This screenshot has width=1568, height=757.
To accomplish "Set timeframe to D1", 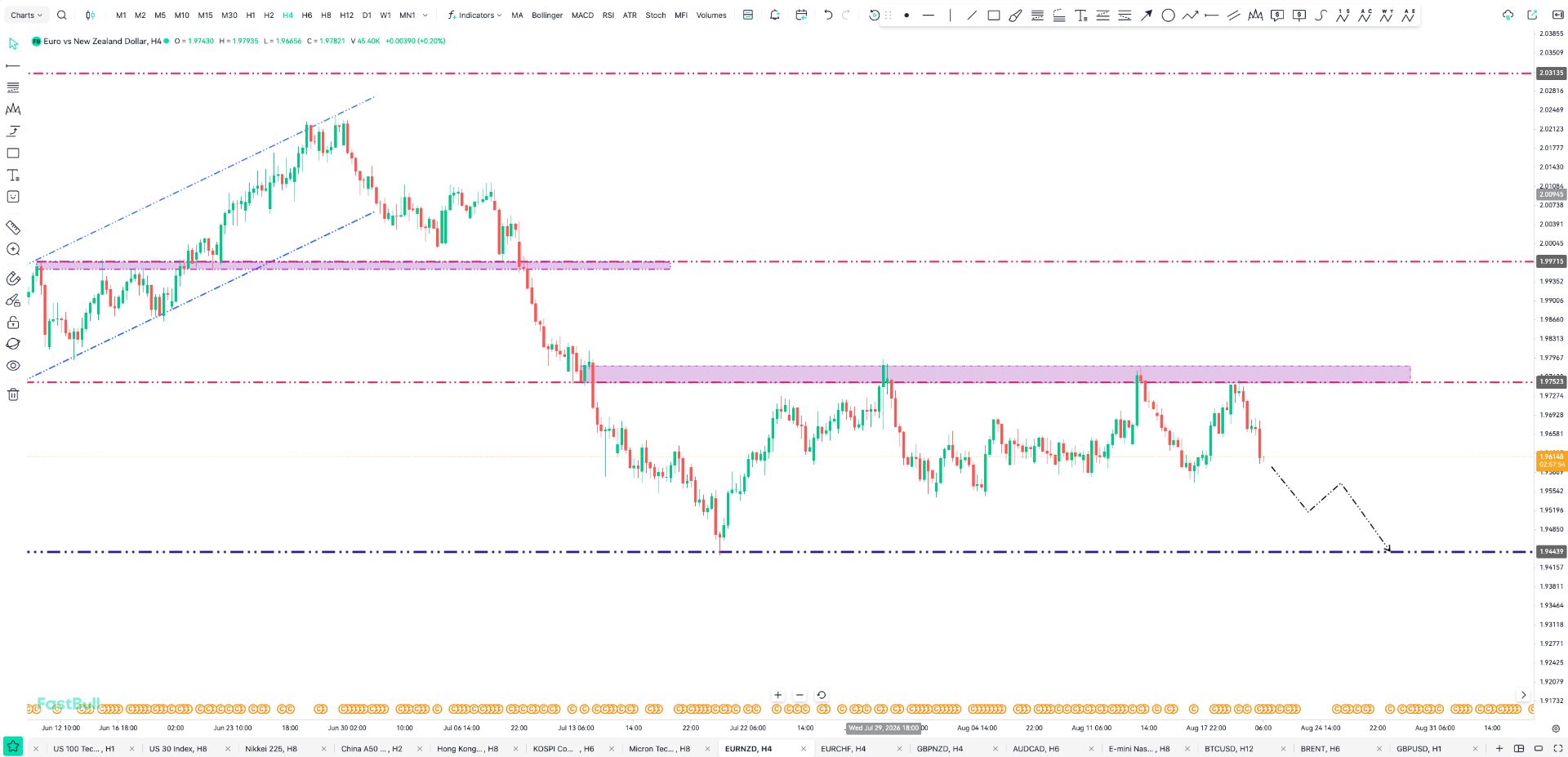I will click(x=367, y=15).
